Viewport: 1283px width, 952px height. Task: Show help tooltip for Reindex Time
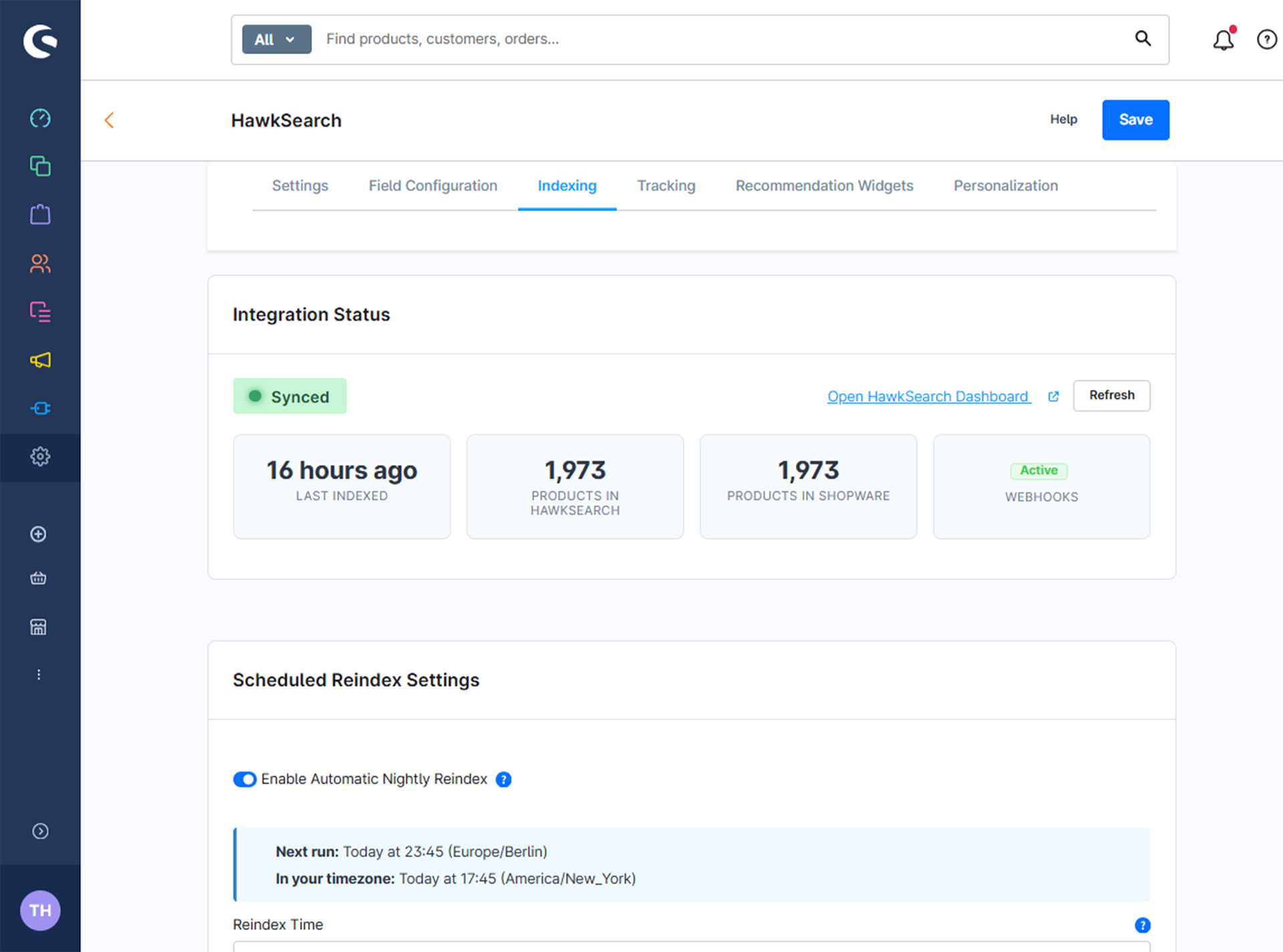click(x=1143, y=925)
